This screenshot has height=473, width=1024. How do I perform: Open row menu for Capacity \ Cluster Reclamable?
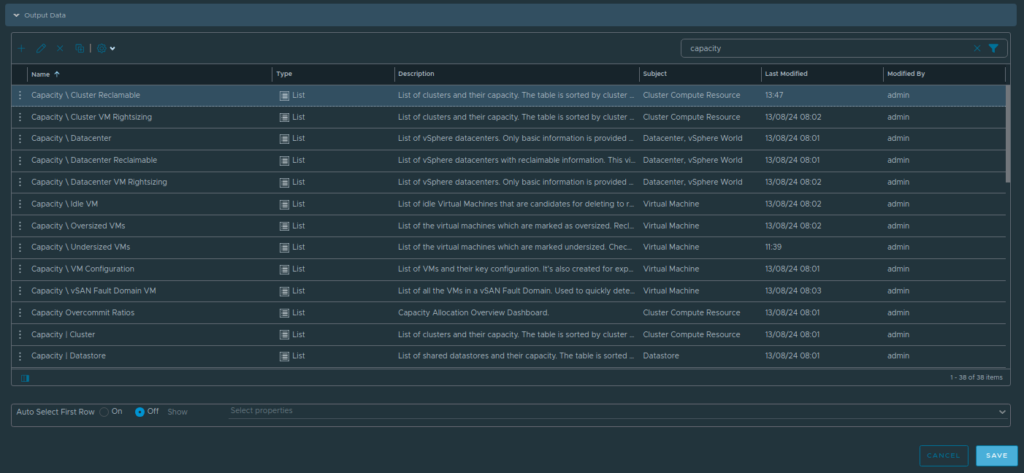[20, 95]
